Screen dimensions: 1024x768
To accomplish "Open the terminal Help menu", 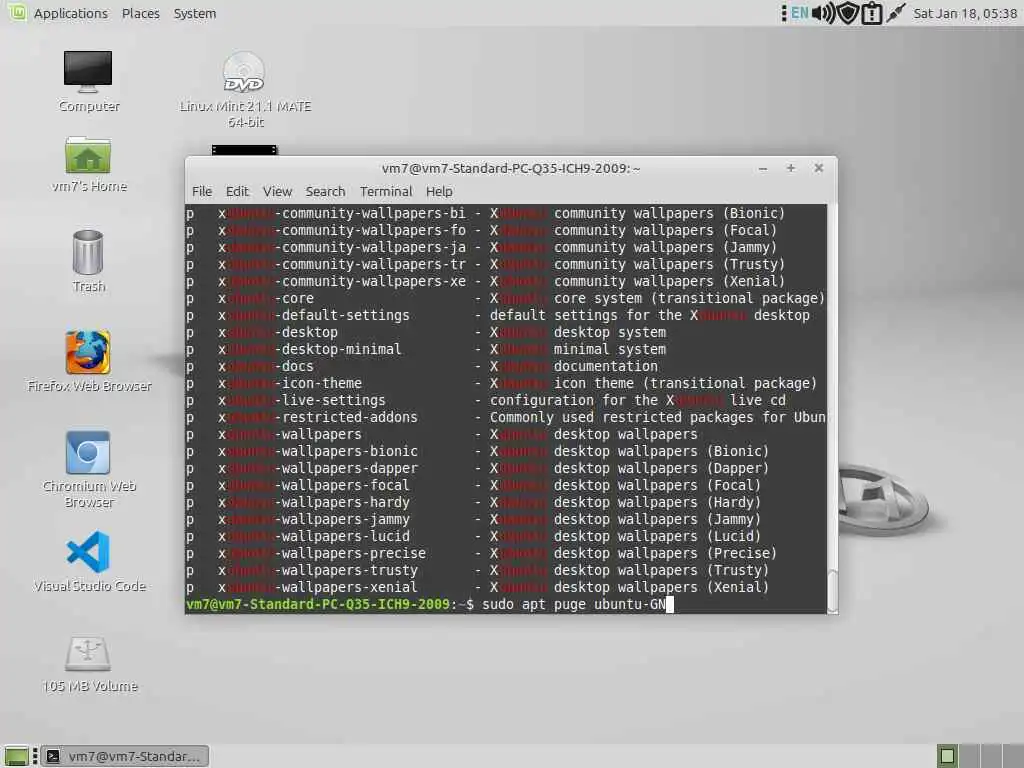I will (x=439, y=191).
